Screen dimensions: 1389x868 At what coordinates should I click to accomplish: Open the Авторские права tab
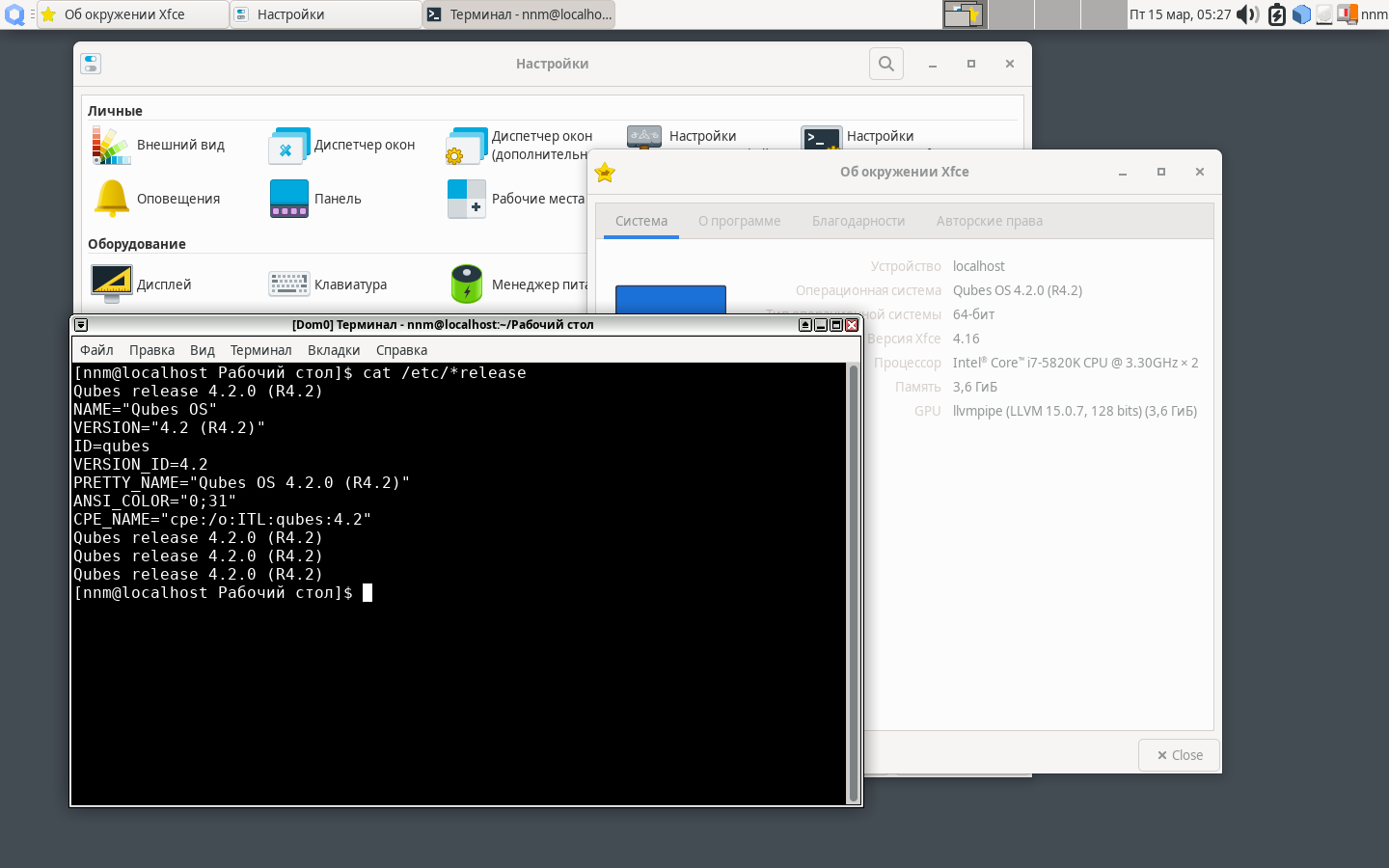pyautogui.click(x=990, y=221)
